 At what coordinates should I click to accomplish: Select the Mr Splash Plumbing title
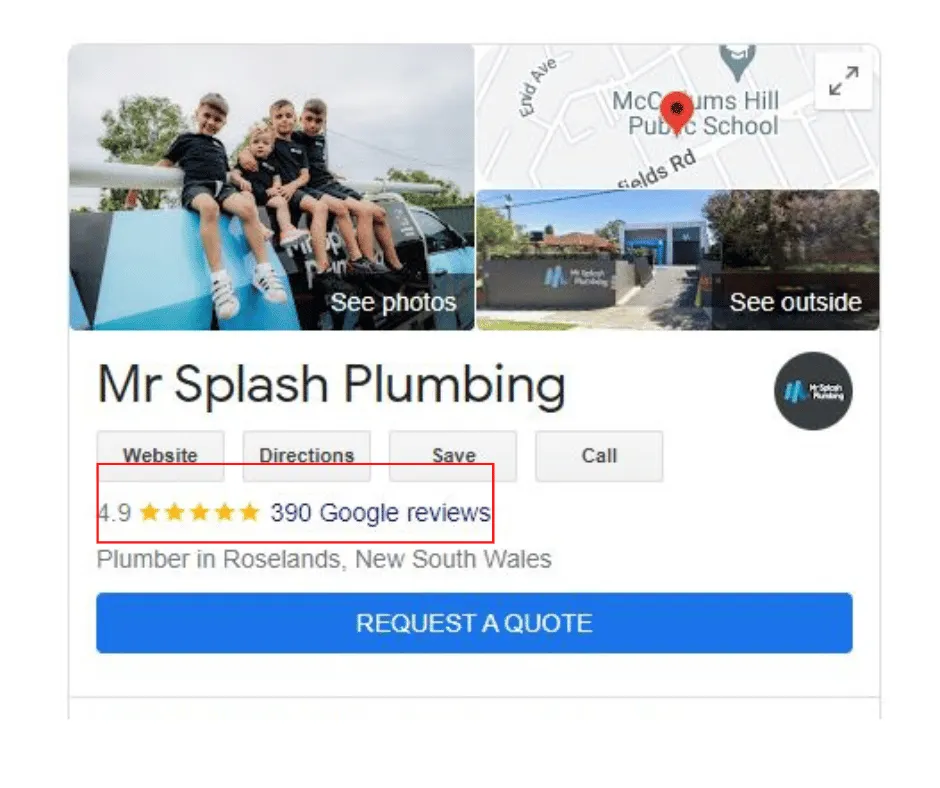coord(332,385)
